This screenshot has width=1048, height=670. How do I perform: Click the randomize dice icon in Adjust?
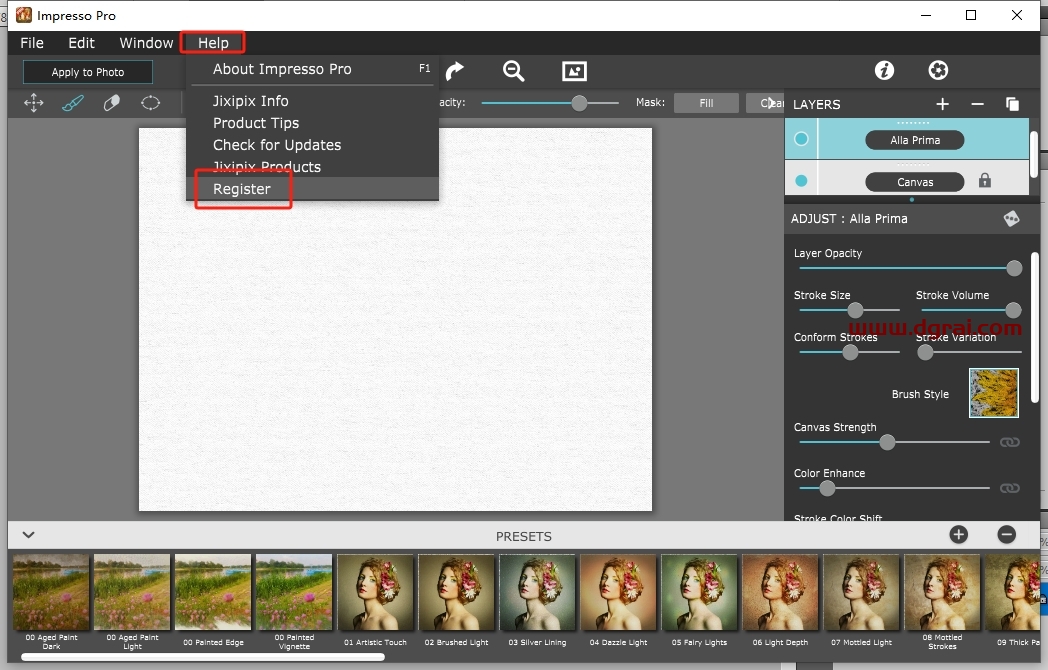(1011, 219)
